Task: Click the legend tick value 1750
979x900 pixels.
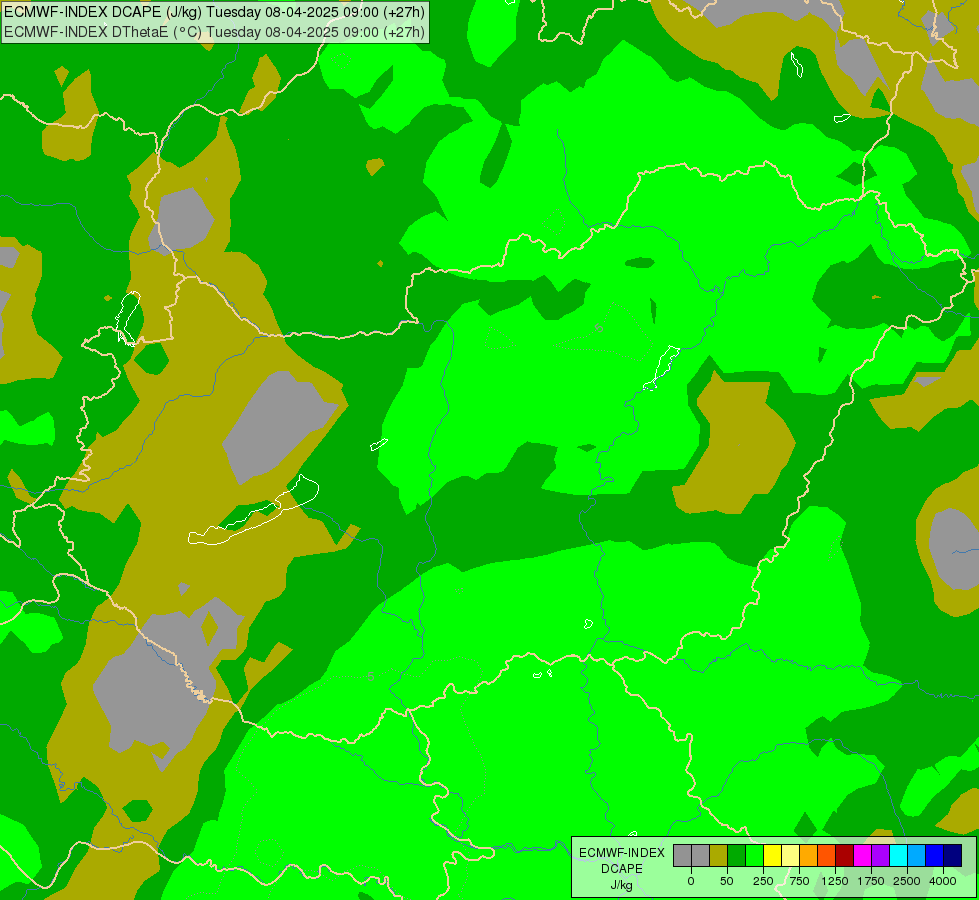Action: point(871,881)
